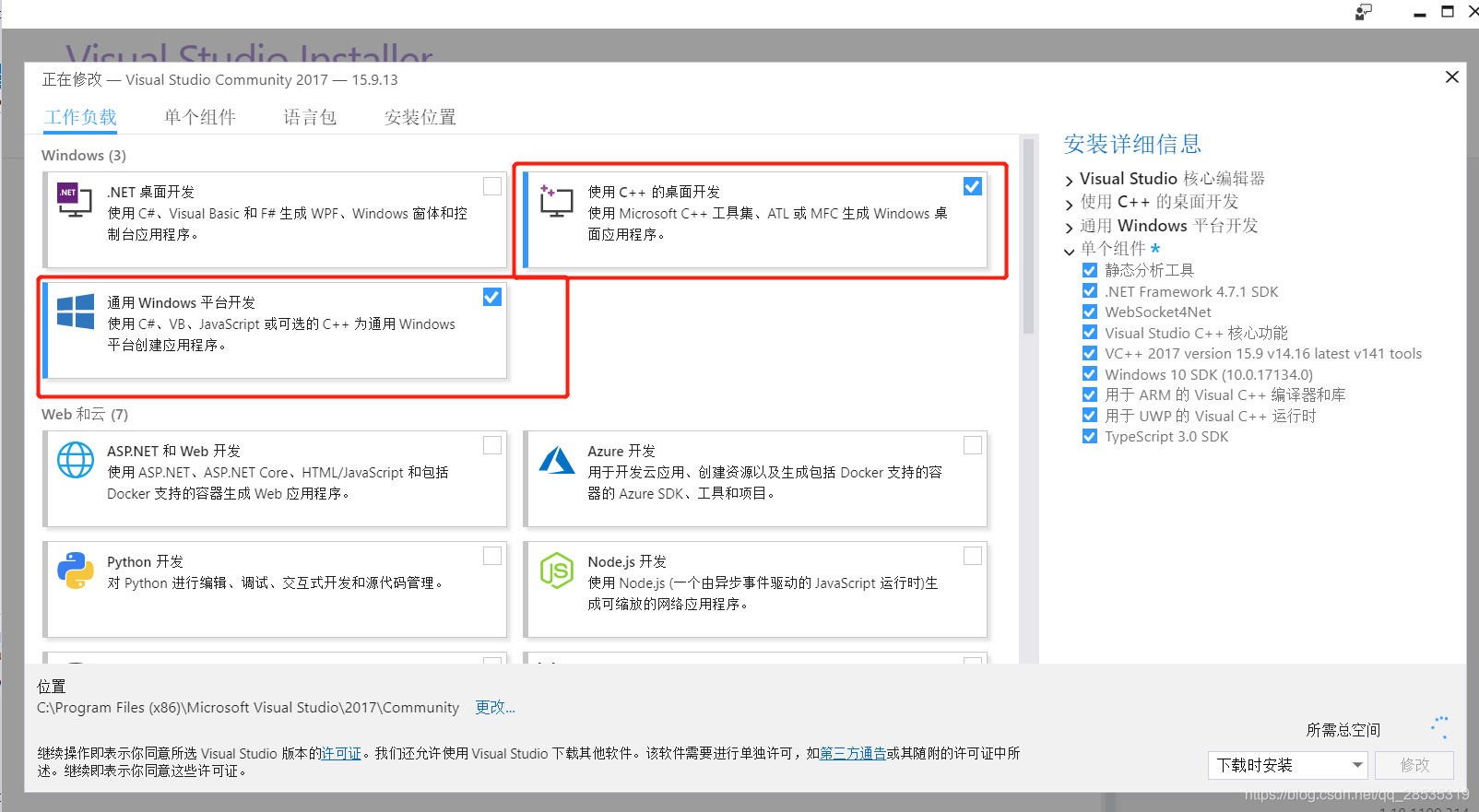Uncheck .NET Framework 4.7.1 SDK component
Screen dimensions: 1479x812
1090,291
